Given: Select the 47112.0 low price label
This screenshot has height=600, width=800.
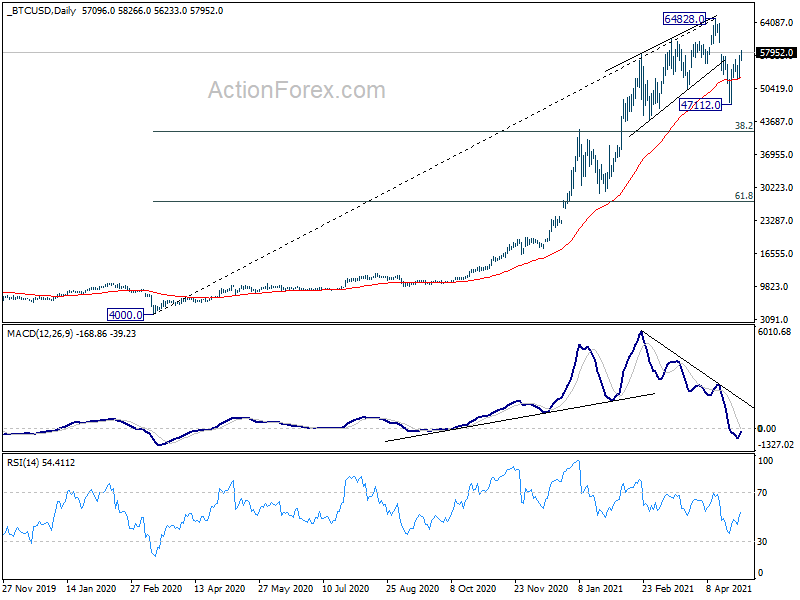Looking at the screenshot, I should pyautogui.click(x=701, y=105).
